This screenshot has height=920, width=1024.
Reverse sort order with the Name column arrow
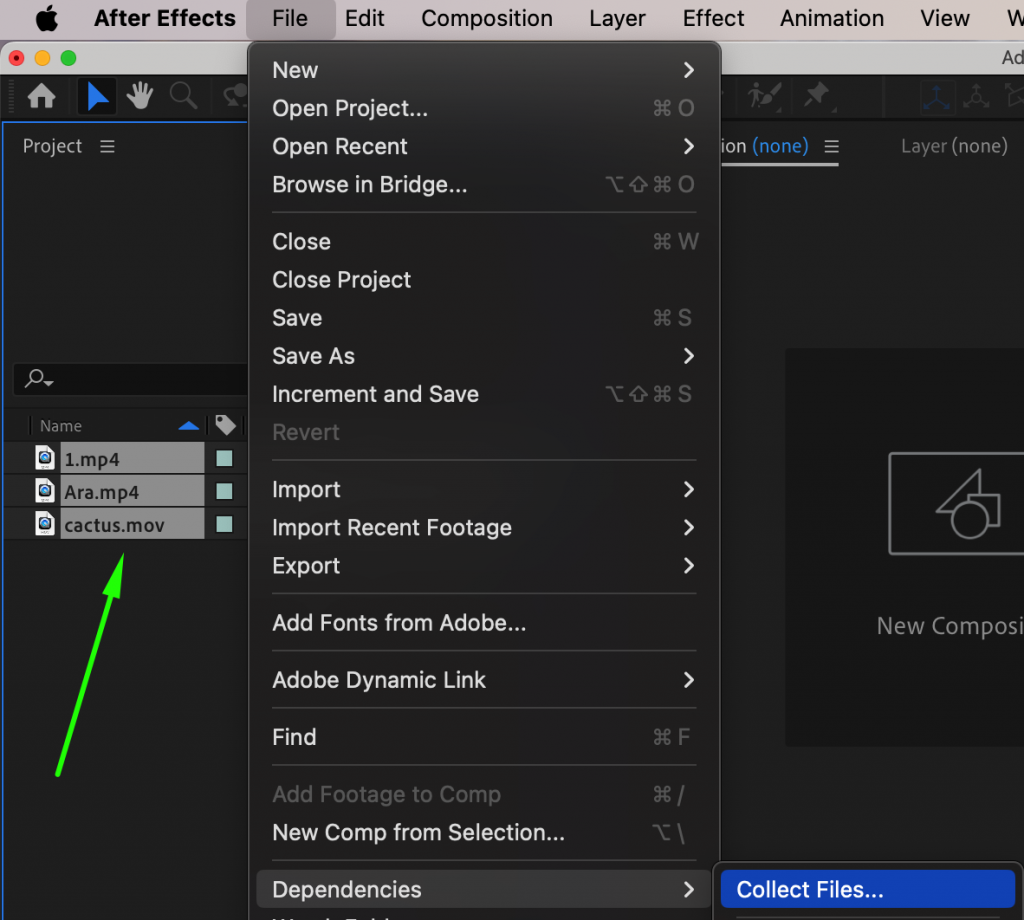click(188, 425)
